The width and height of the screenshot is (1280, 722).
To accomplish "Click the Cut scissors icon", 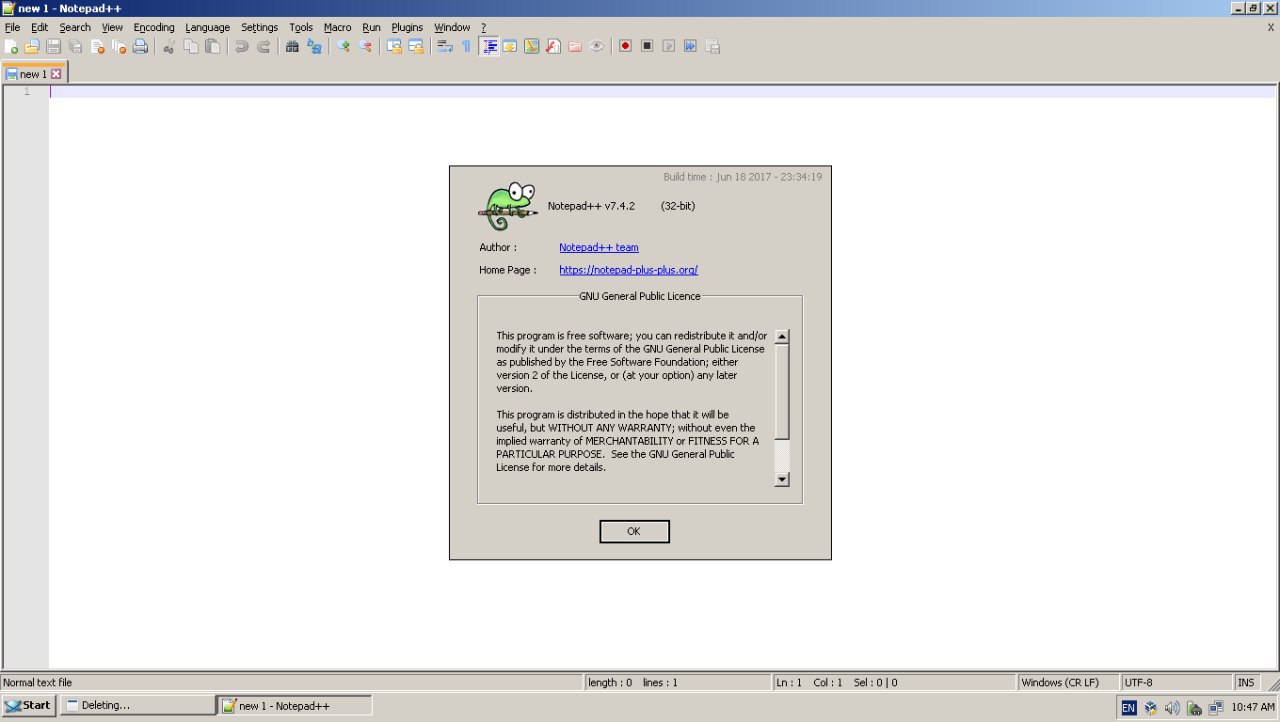I will 169,46.
